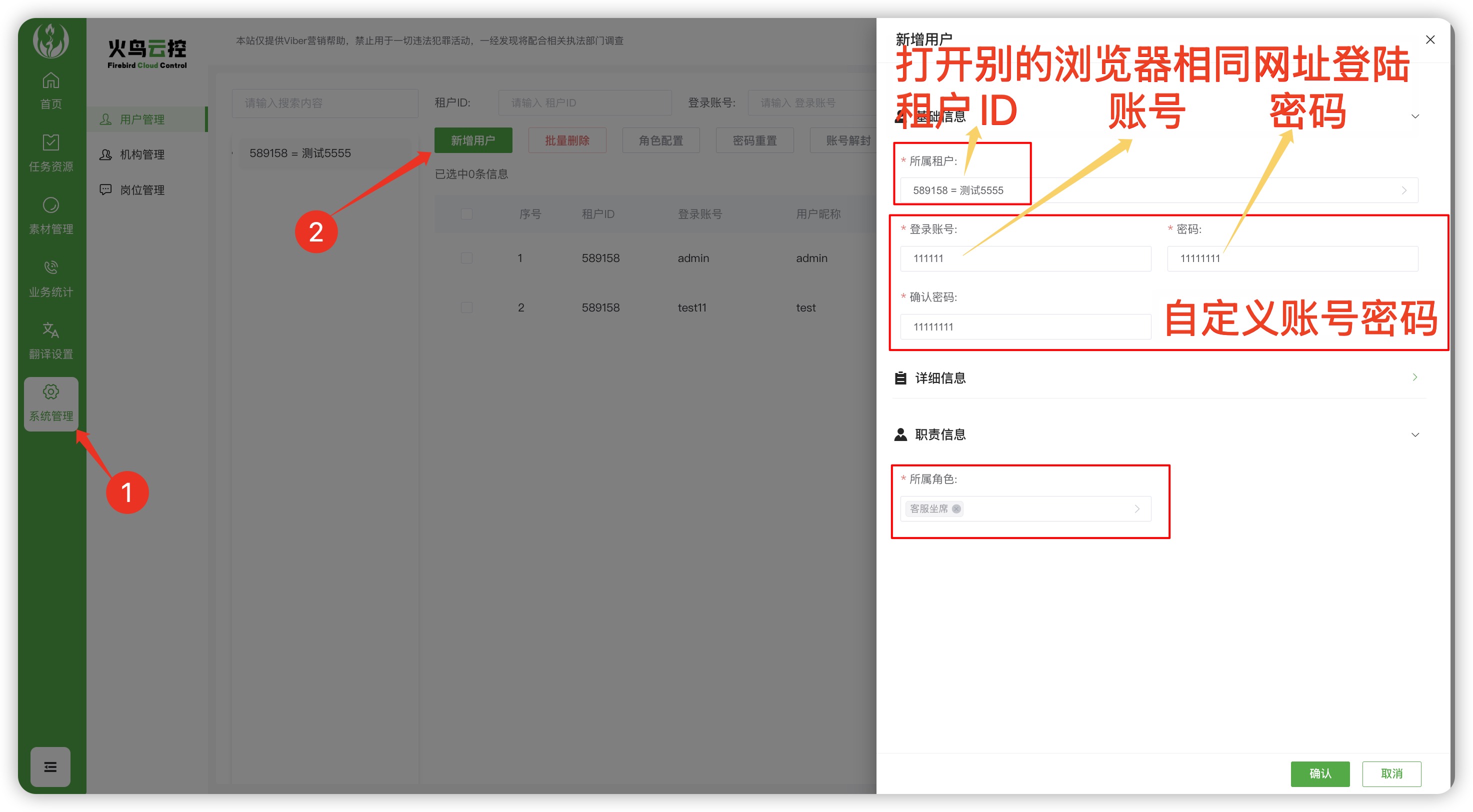This screenshot has height=812, width=1473.
Task: Remove the 客服坐席 role tag
Action: tap(956, 509)
